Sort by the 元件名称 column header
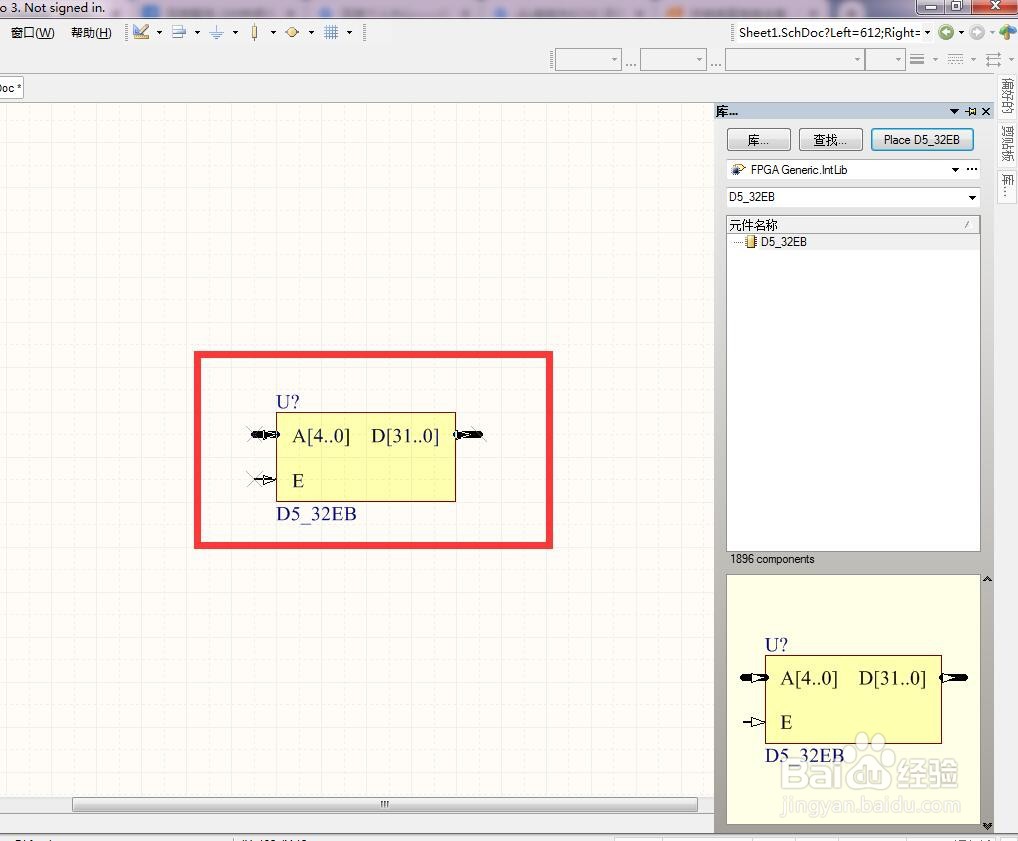This screenshot has width=1018, height=841. point(852,225)
